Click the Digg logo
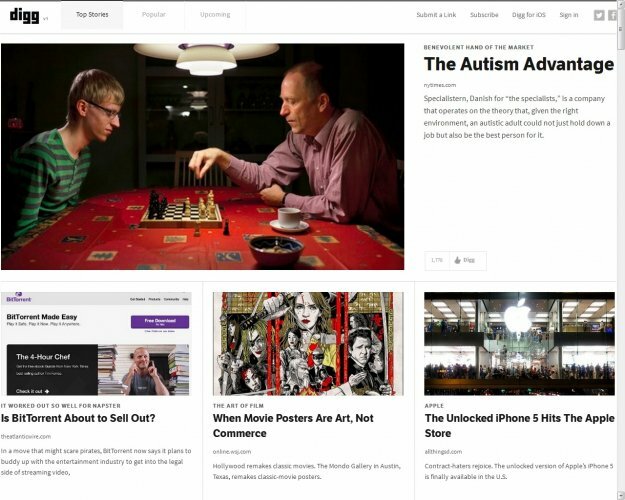This screenshot has height=500, width=625. click(24, 16)
